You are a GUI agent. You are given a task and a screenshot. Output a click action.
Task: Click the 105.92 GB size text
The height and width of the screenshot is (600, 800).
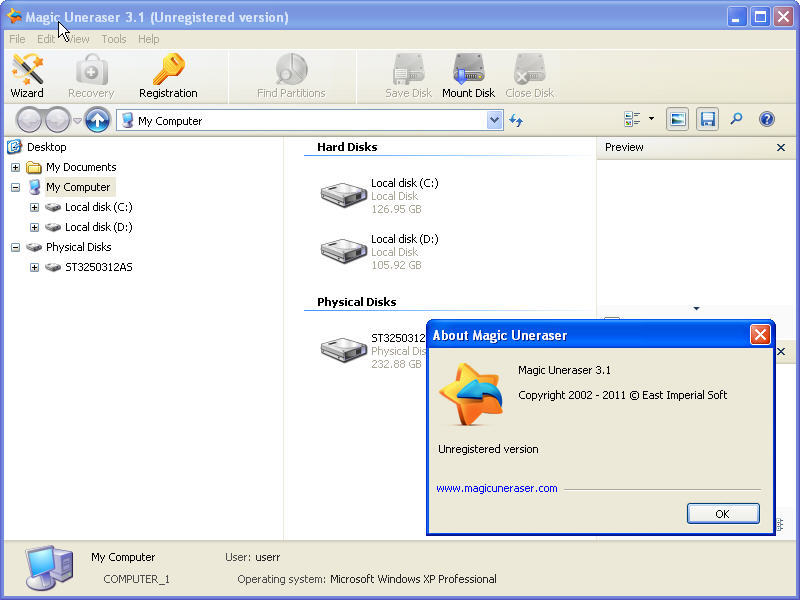396,265
